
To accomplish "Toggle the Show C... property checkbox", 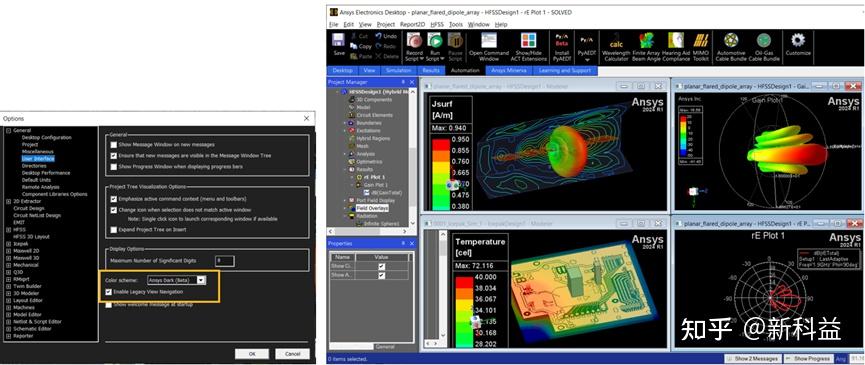I will coord(382,266).
